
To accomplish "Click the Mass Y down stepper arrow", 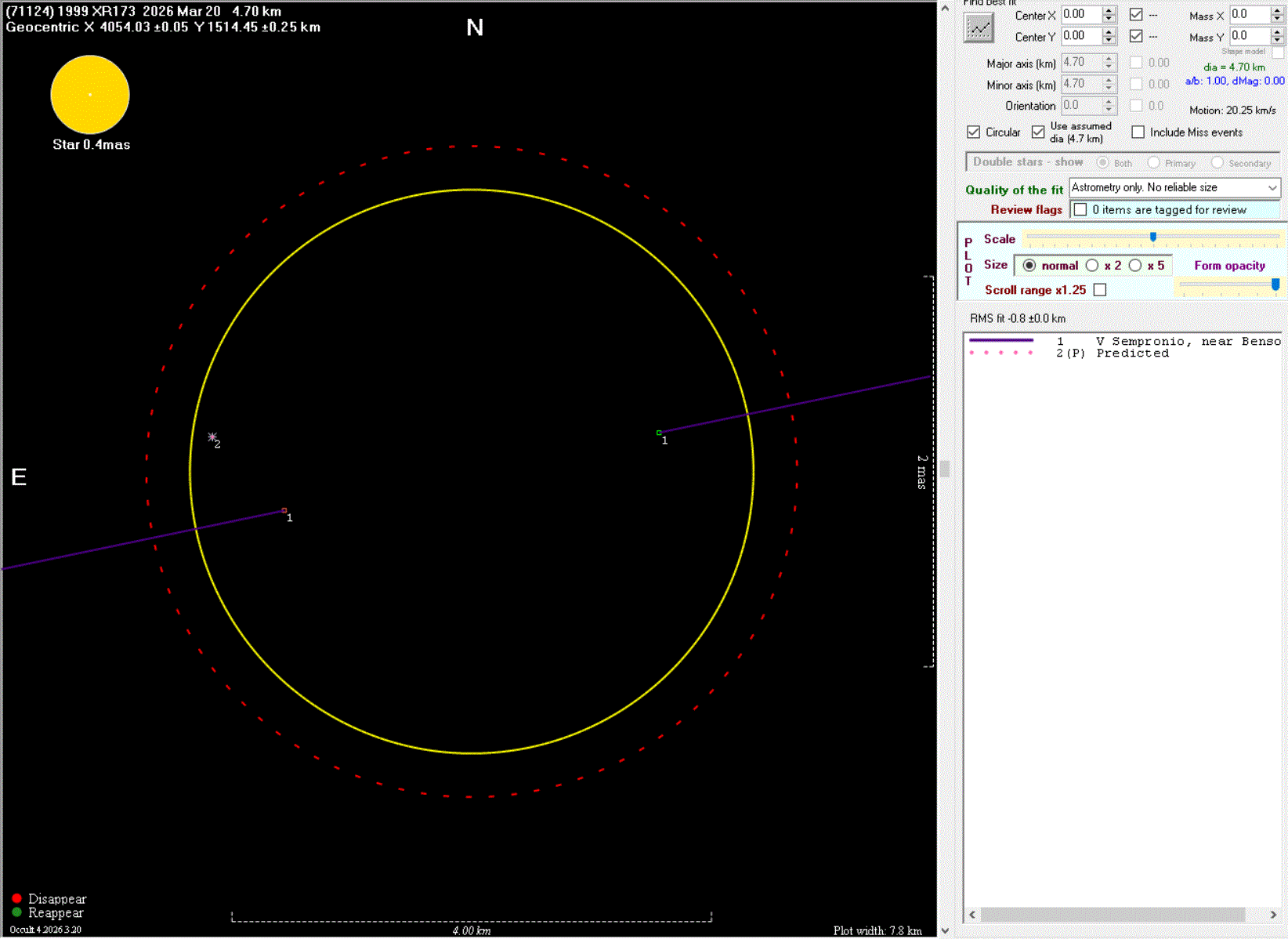I will pos(1277,40).
